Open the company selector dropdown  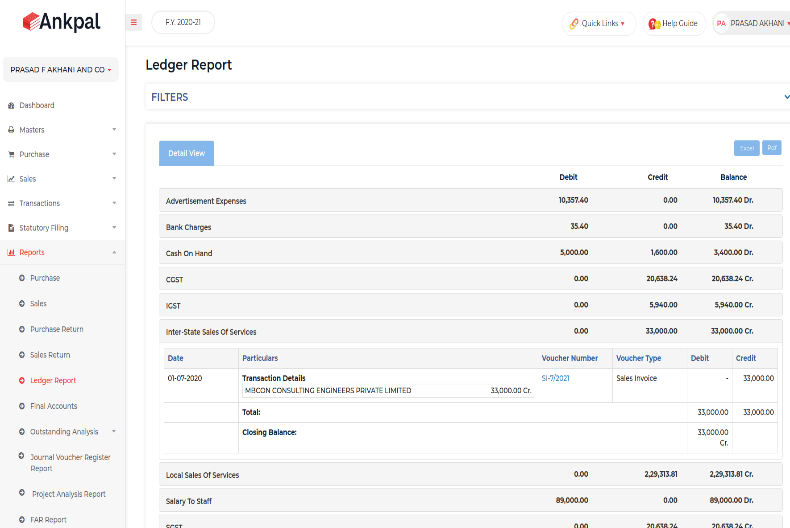61,70
